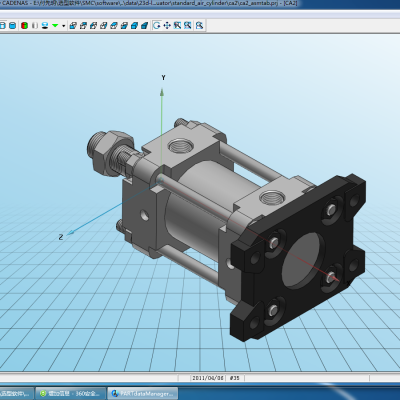Click the blue disc on stand icon
This screenshot has width=400, height=400.
point(45,25)
